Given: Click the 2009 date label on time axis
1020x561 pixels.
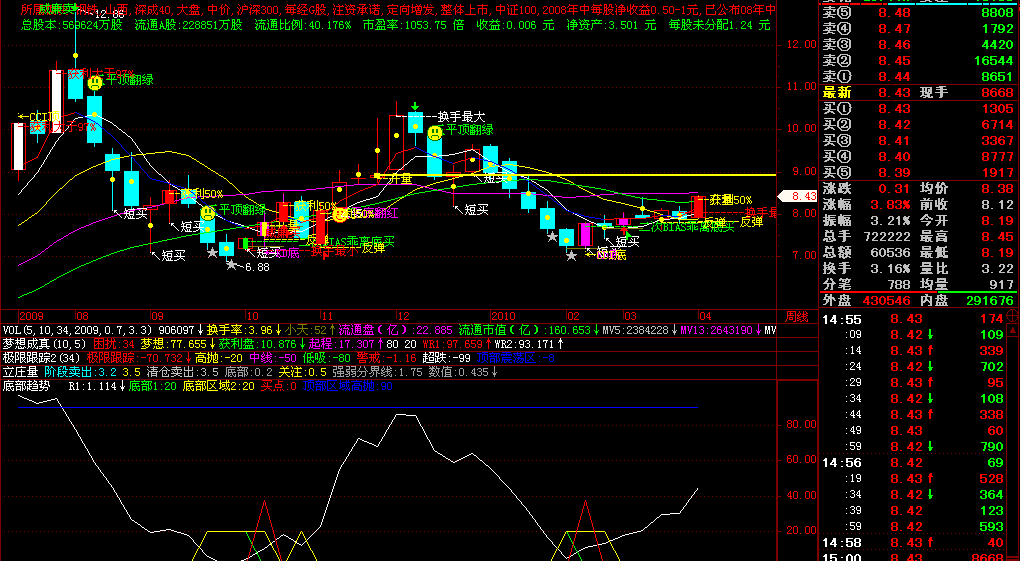Looking at the screenshot, I should click(31, 316).
